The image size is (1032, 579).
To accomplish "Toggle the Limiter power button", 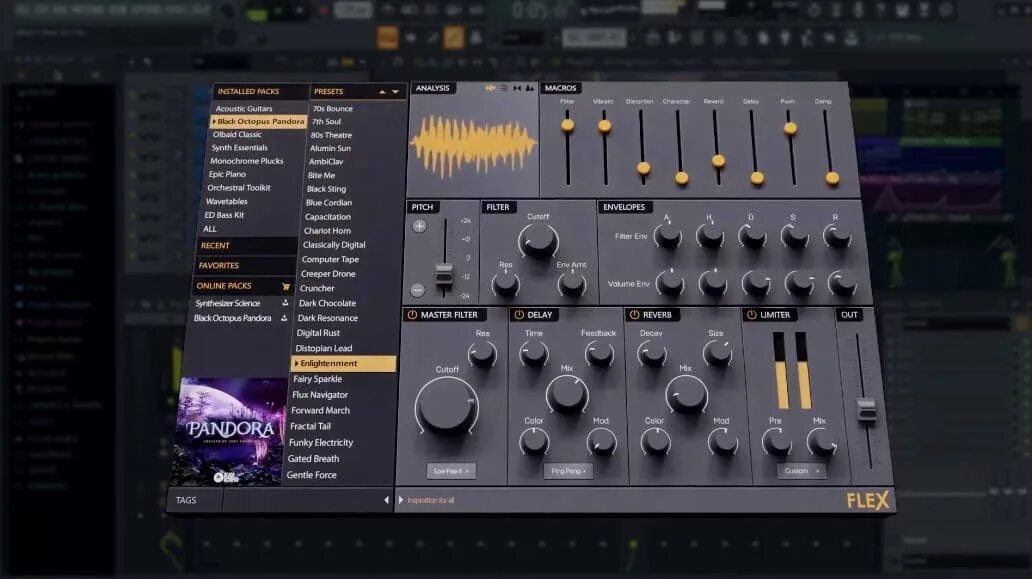I will tap(752, 315).
